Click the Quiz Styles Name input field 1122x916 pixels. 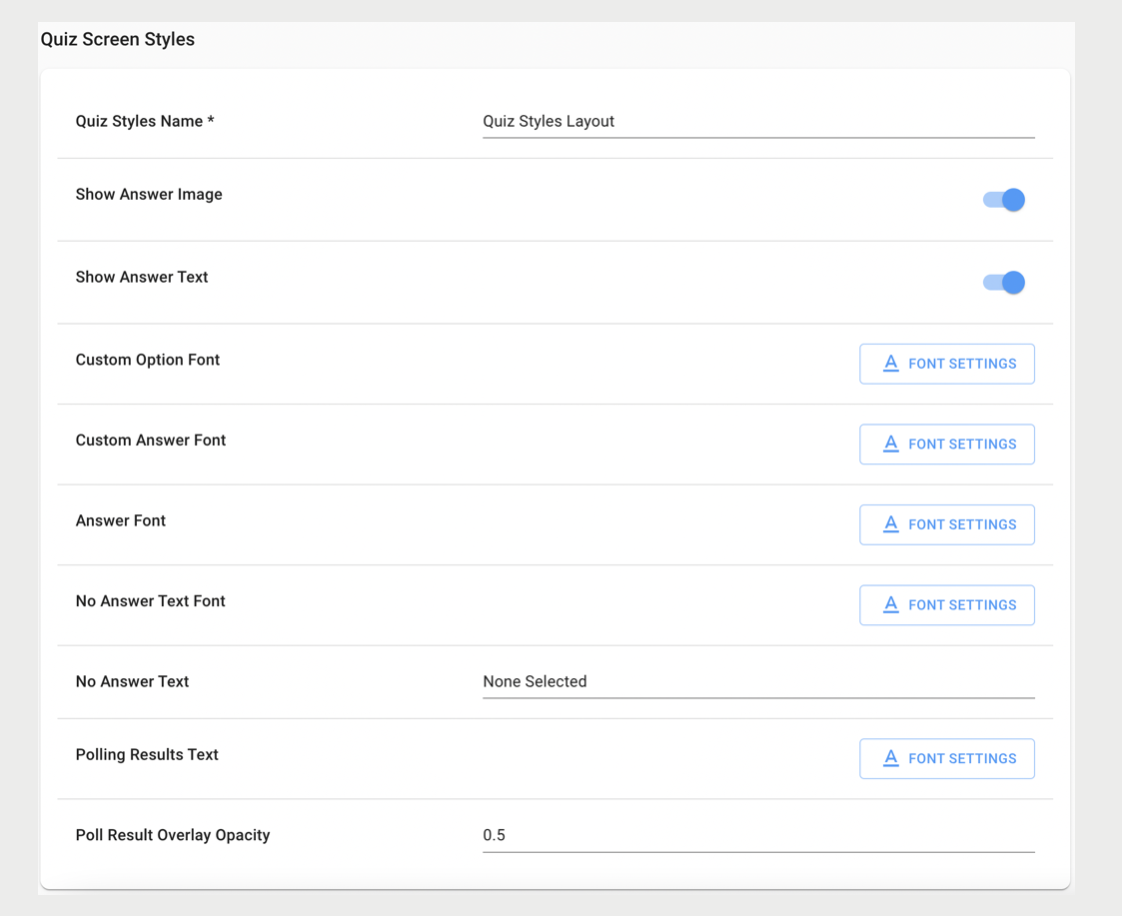758,122
